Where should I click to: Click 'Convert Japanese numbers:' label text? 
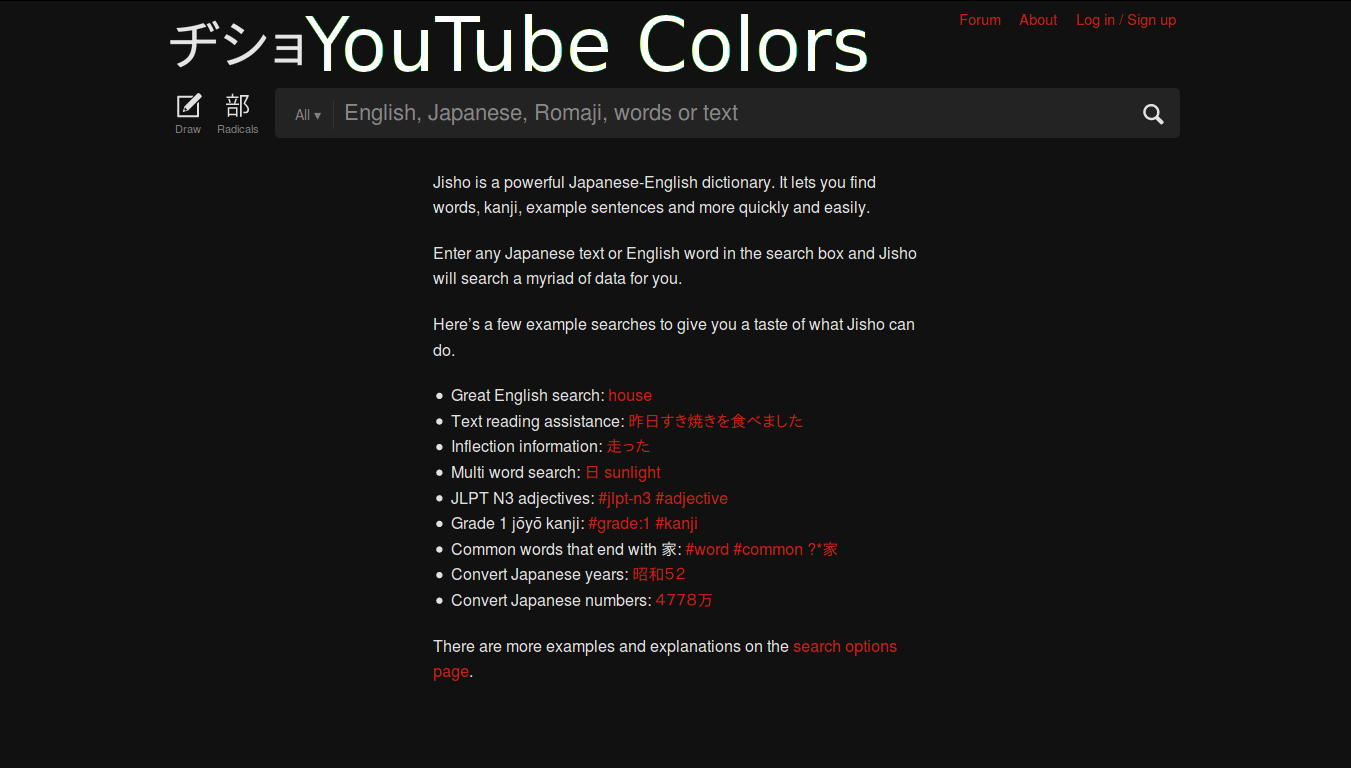click(x=551, y=601)
